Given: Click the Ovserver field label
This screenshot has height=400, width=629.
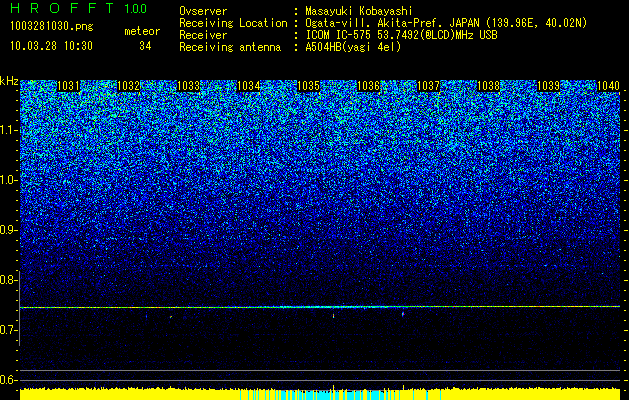Looking at the screenshot, I should point(203,11).
